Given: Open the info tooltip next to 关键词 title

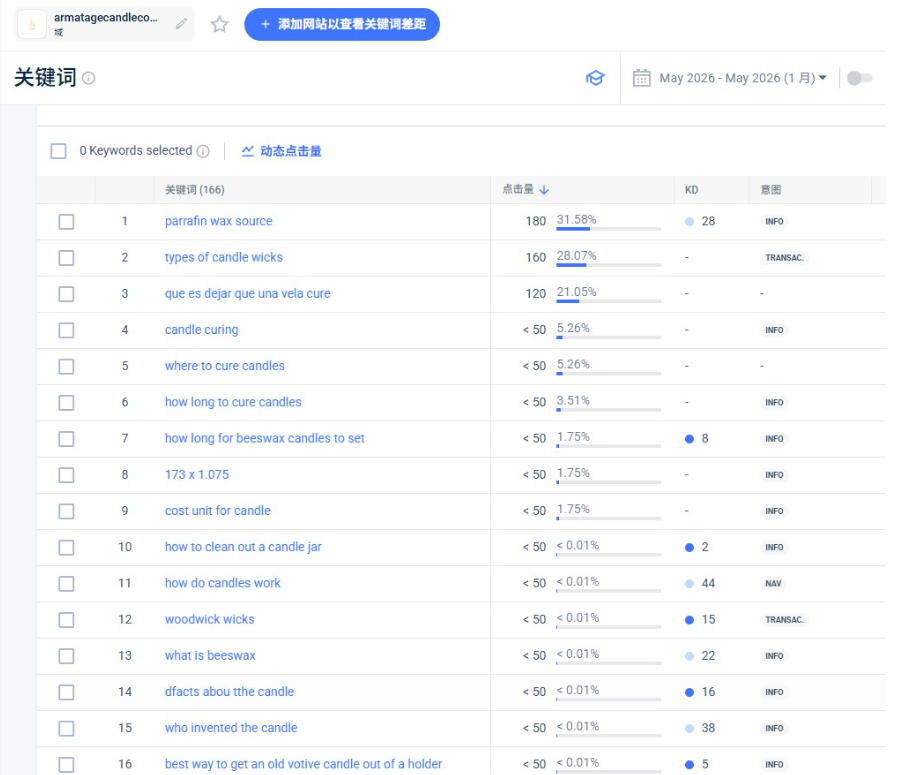Looking at the screenshot, I should tap(88, 78).
